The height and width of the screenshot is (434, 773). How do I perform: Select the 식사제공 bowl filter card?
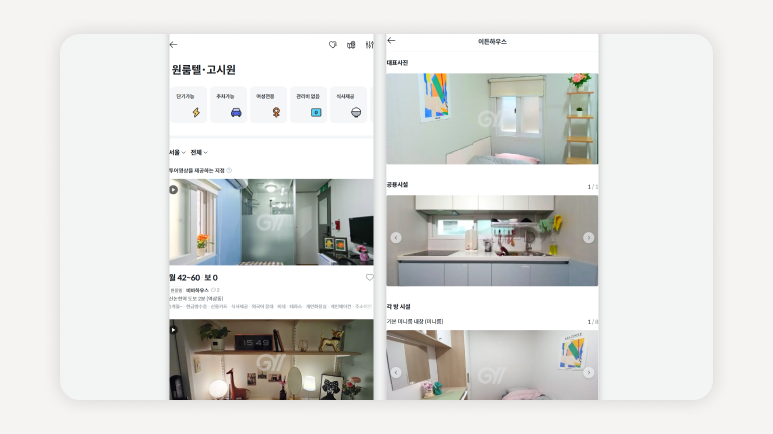click(x=349, y=105)
